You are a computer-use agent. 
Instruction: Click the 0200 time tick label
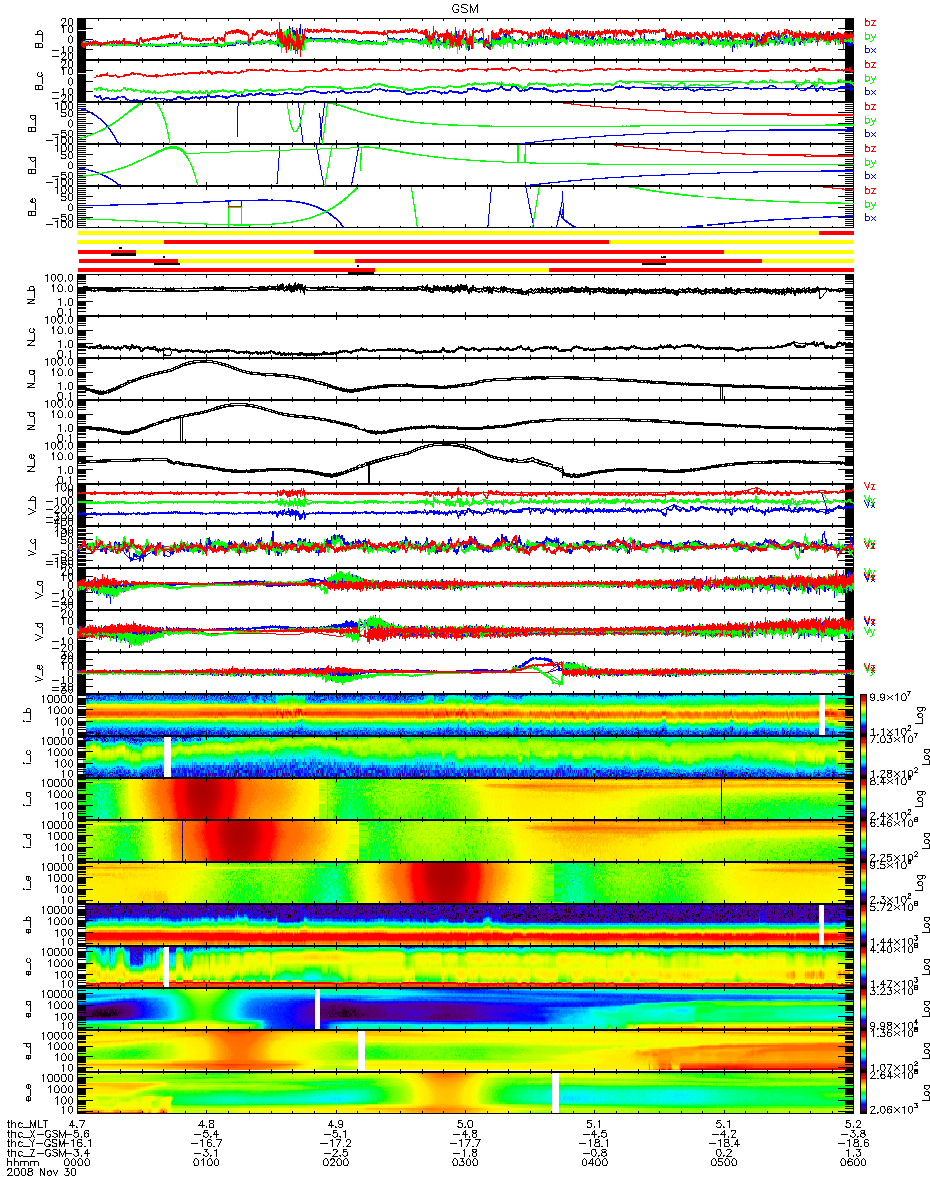click(336, 1163)
